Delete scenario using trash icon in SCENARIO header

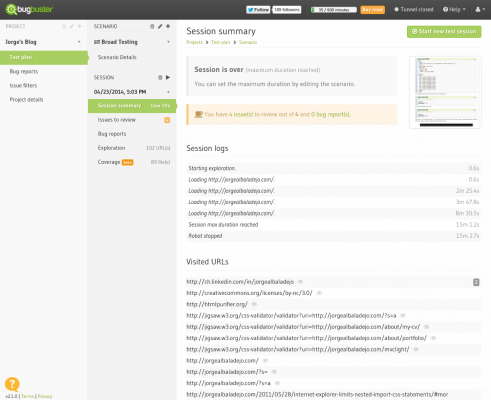152,26
